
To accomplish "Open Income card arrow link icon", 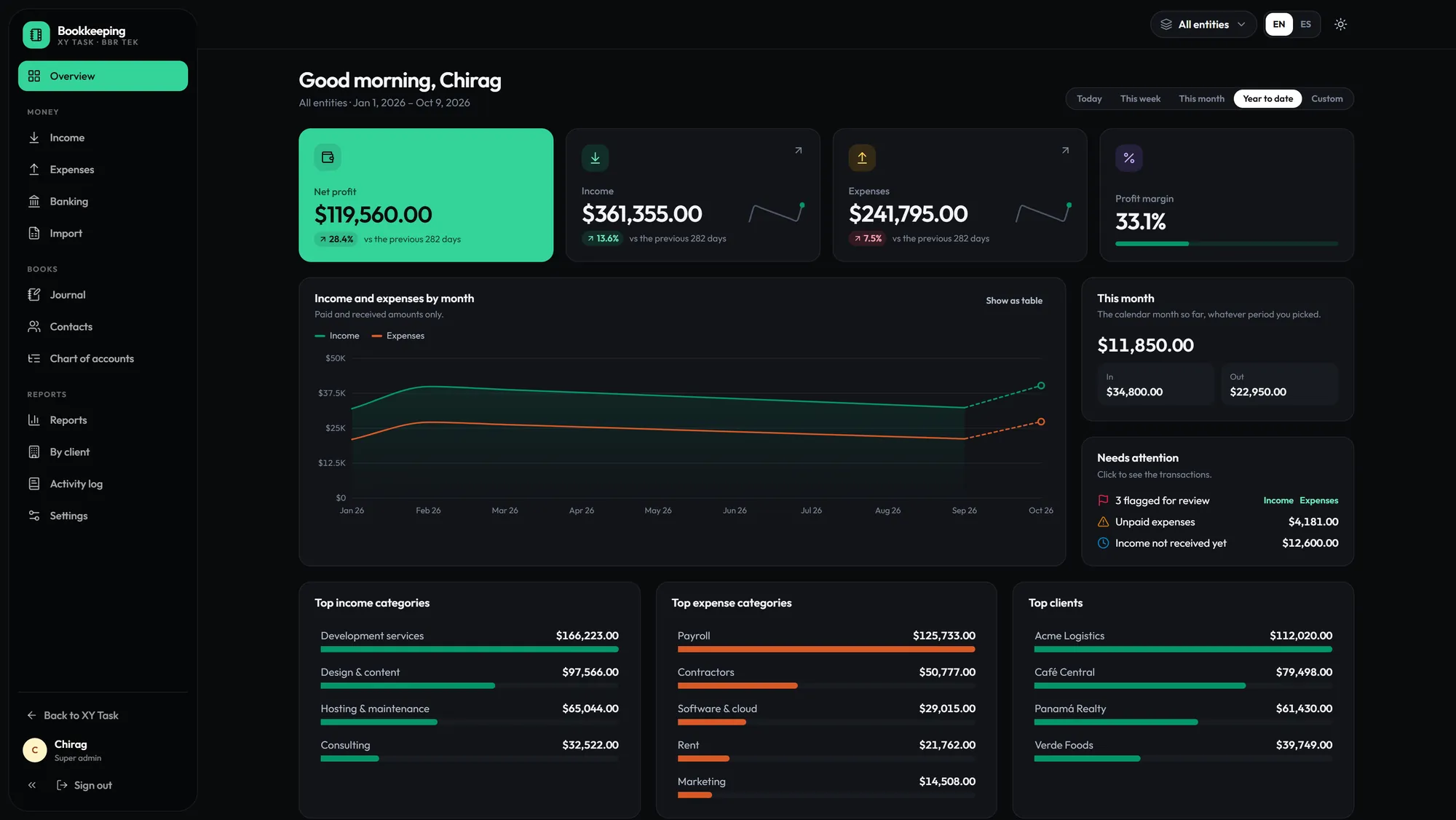I will [x=798, y=151].
